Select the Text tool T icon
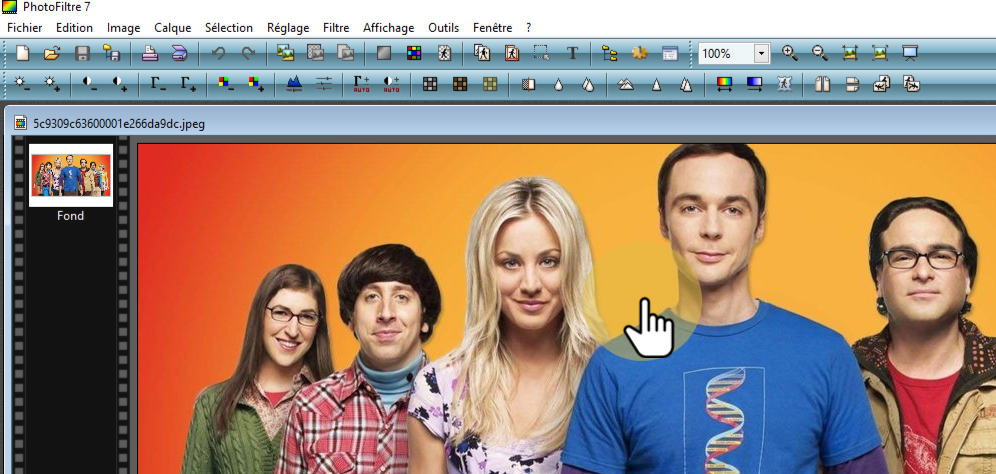 tap(572, 53)
